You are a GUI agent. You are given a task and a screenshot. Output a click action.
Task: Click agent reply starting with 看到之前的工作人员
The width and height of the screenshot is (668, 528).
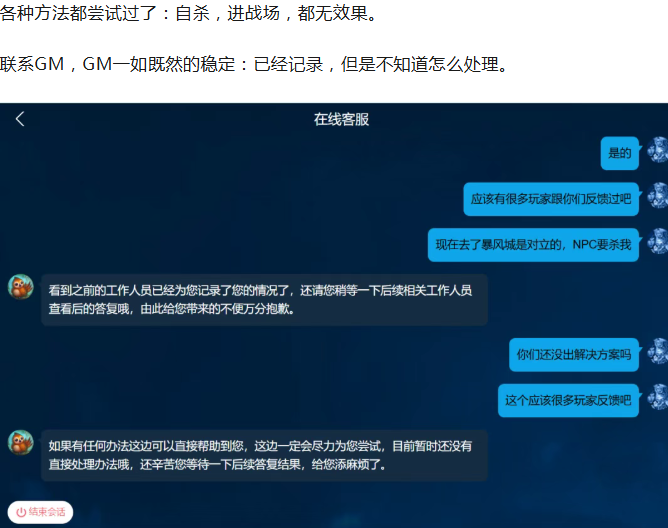(262, 299)
